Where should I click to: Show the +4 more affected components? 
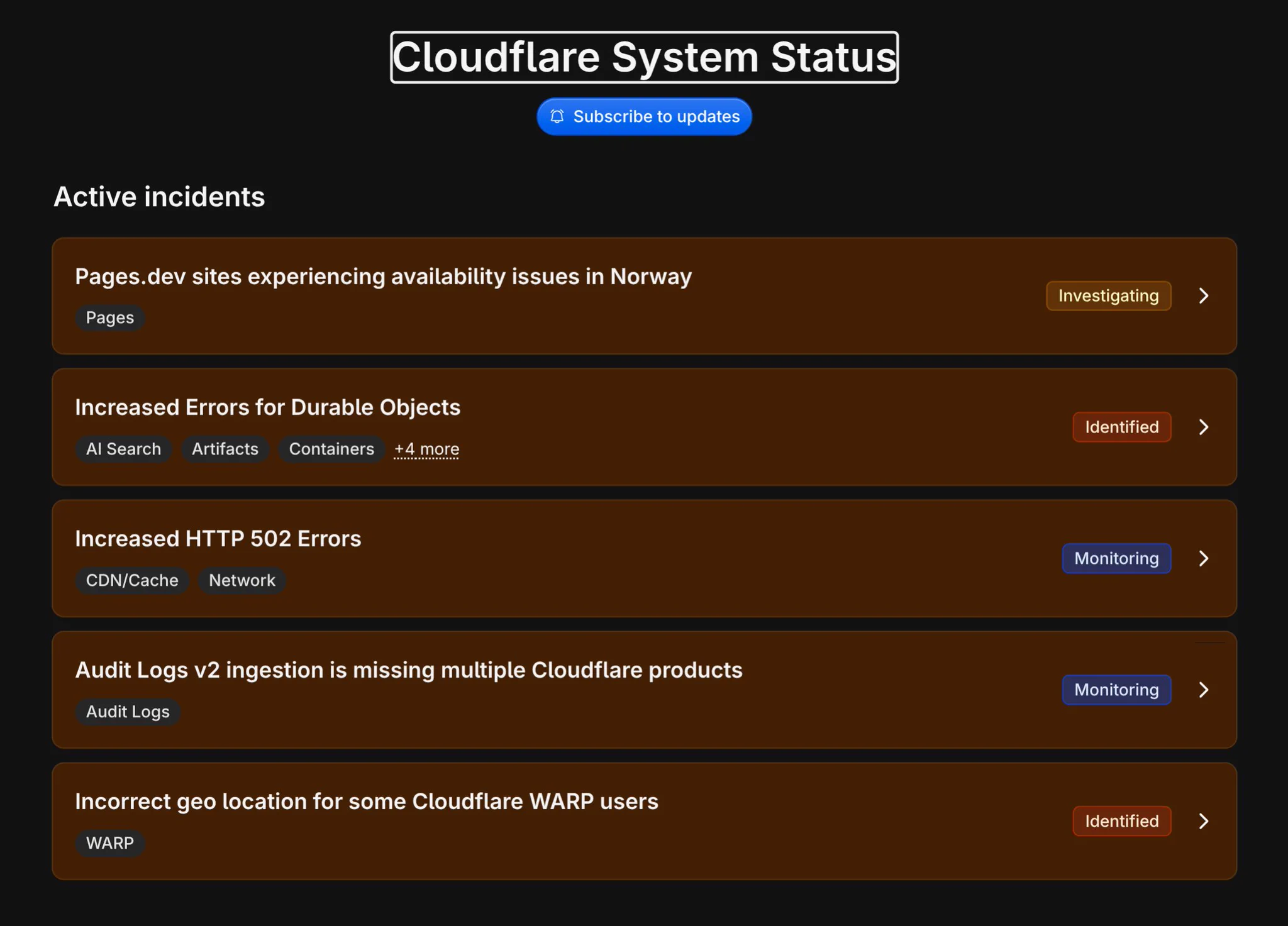[426, 449]
